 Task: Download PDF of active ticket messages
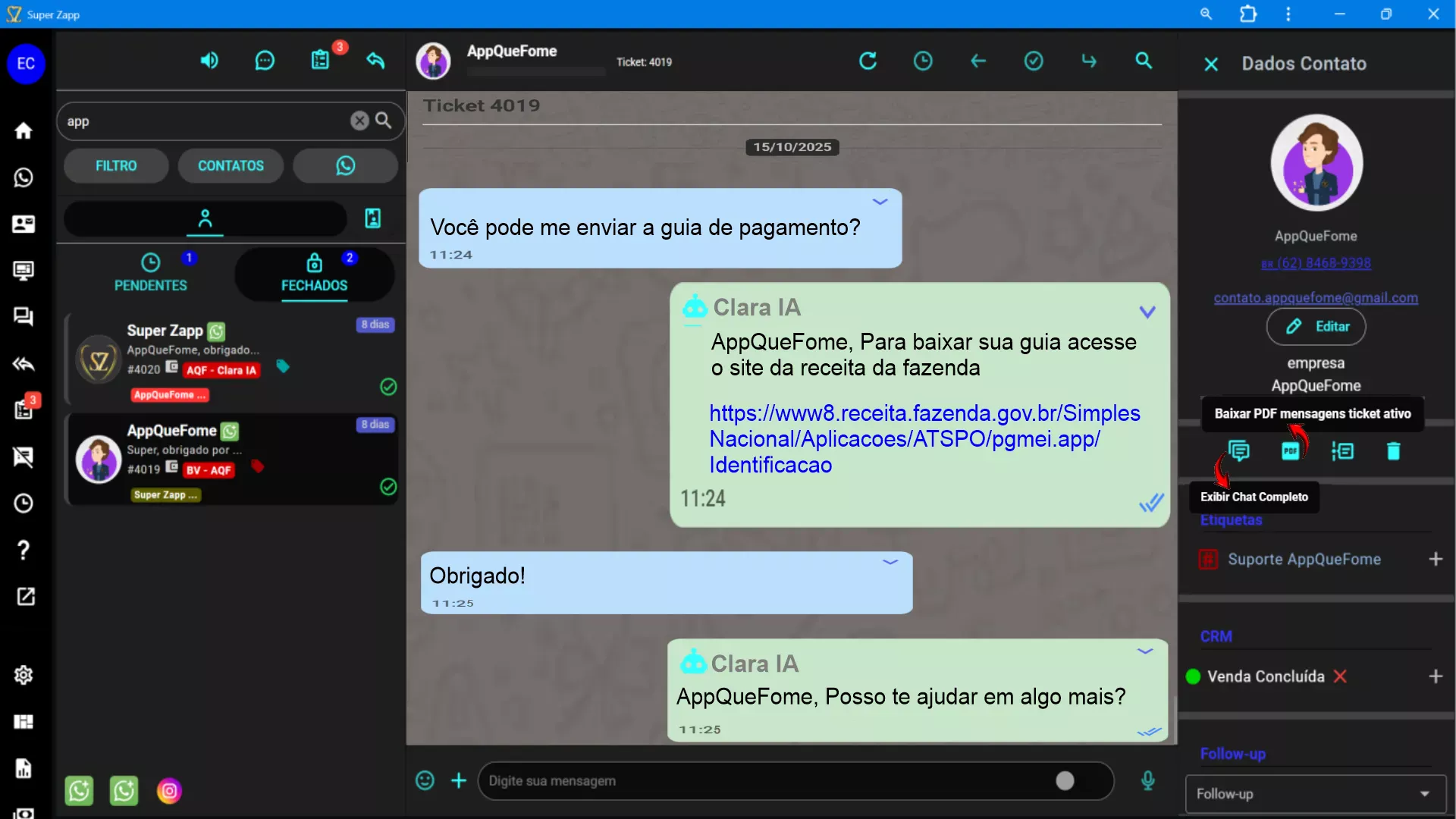(x=1291, y=452)
